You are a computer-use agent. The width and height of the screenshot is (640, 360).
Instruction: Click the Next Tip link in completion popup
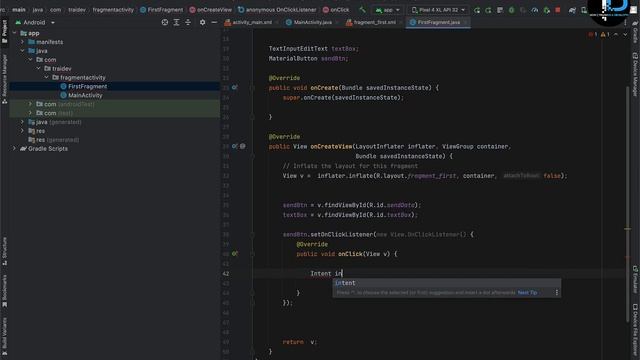click(527, 293)
